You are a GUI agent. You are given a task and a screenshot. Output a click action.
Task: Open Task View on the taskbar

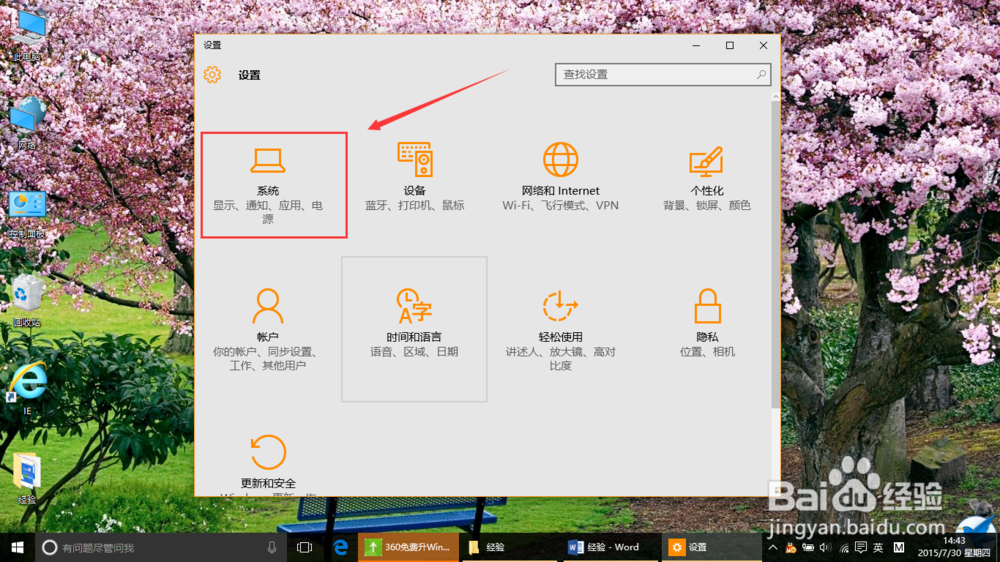[305, 547]
